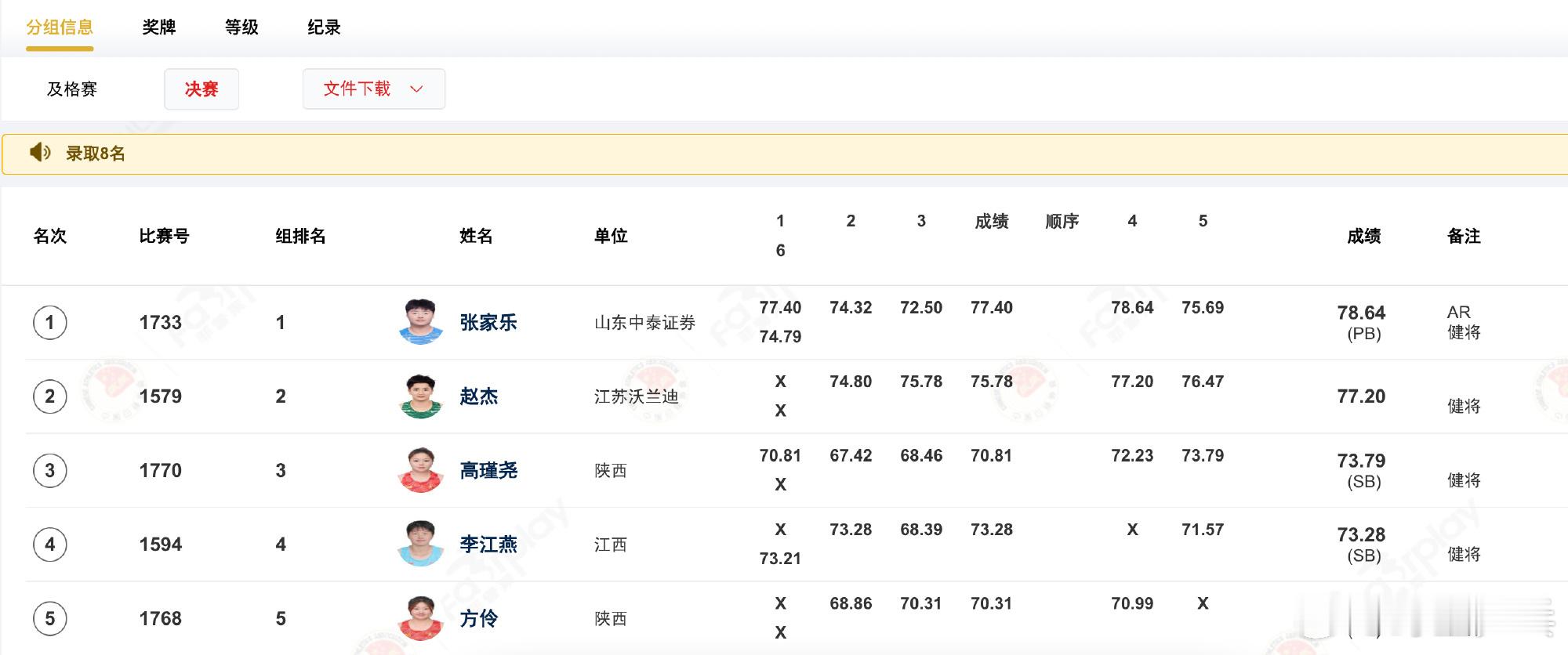Click attempt value 72.23
Viewport: 1568px width, 655px height.
[1132, 456]
